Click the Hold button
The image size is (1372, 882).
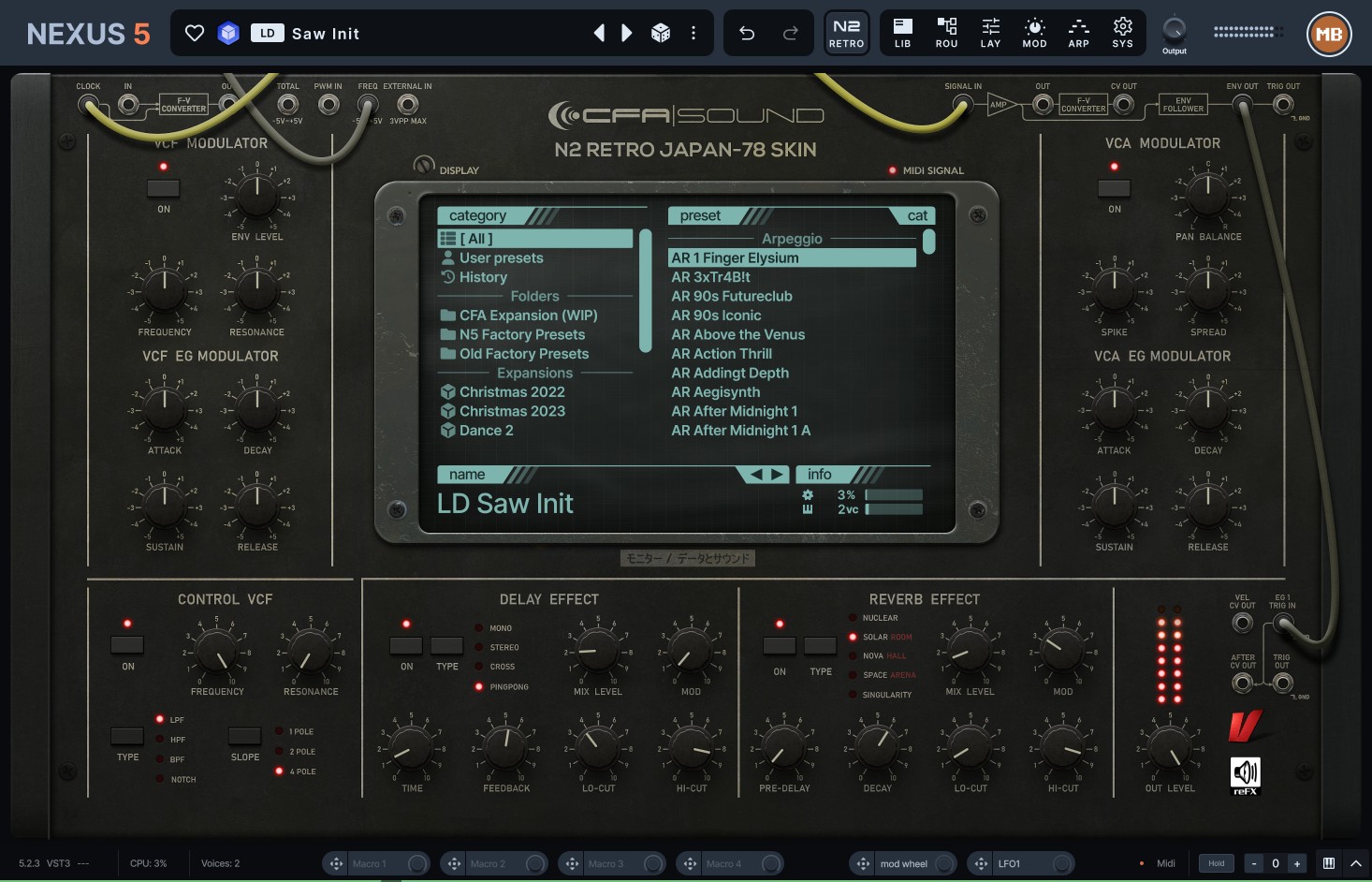point(1217,863)
